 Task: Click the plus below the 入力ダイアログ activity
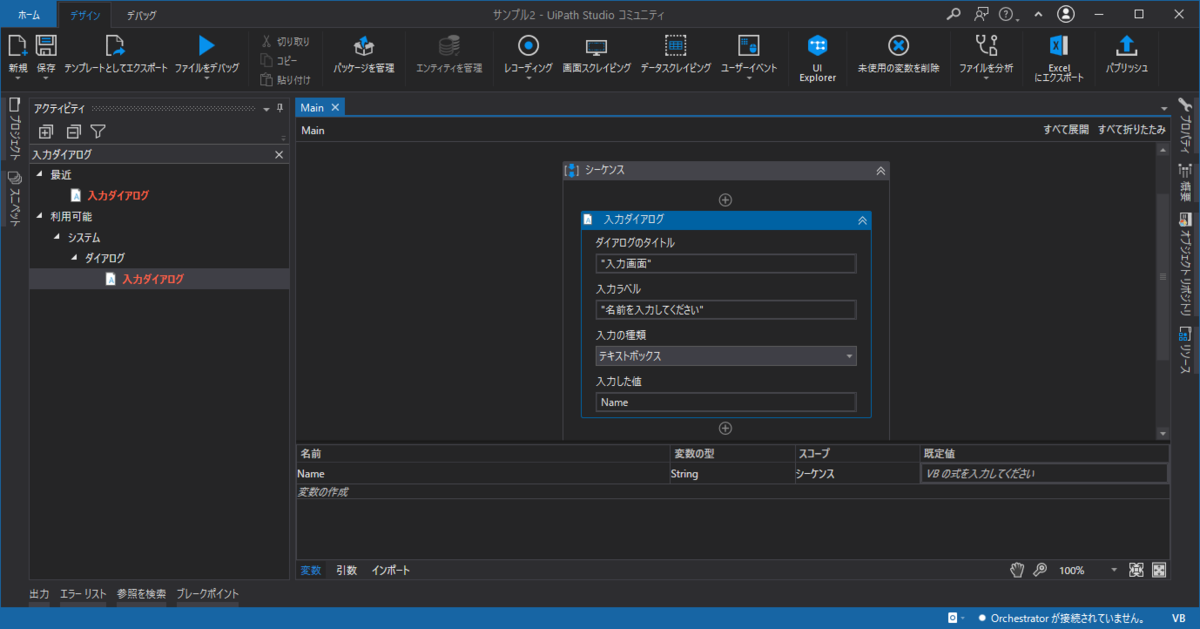pos(726,428)
